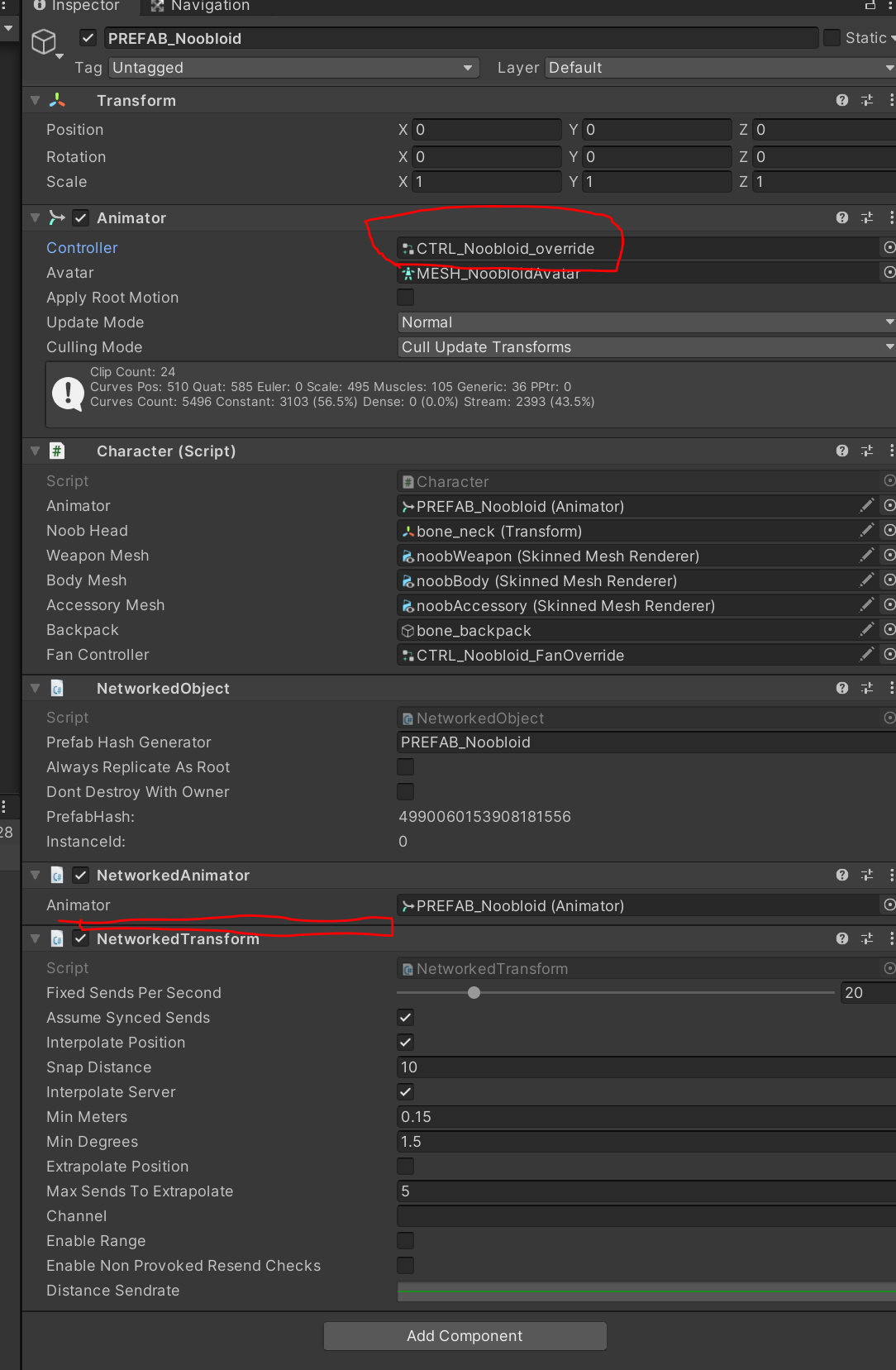Open help for the Transform component
The image size is (896, 1370).
pyautogui.click(x=842, y=100)
